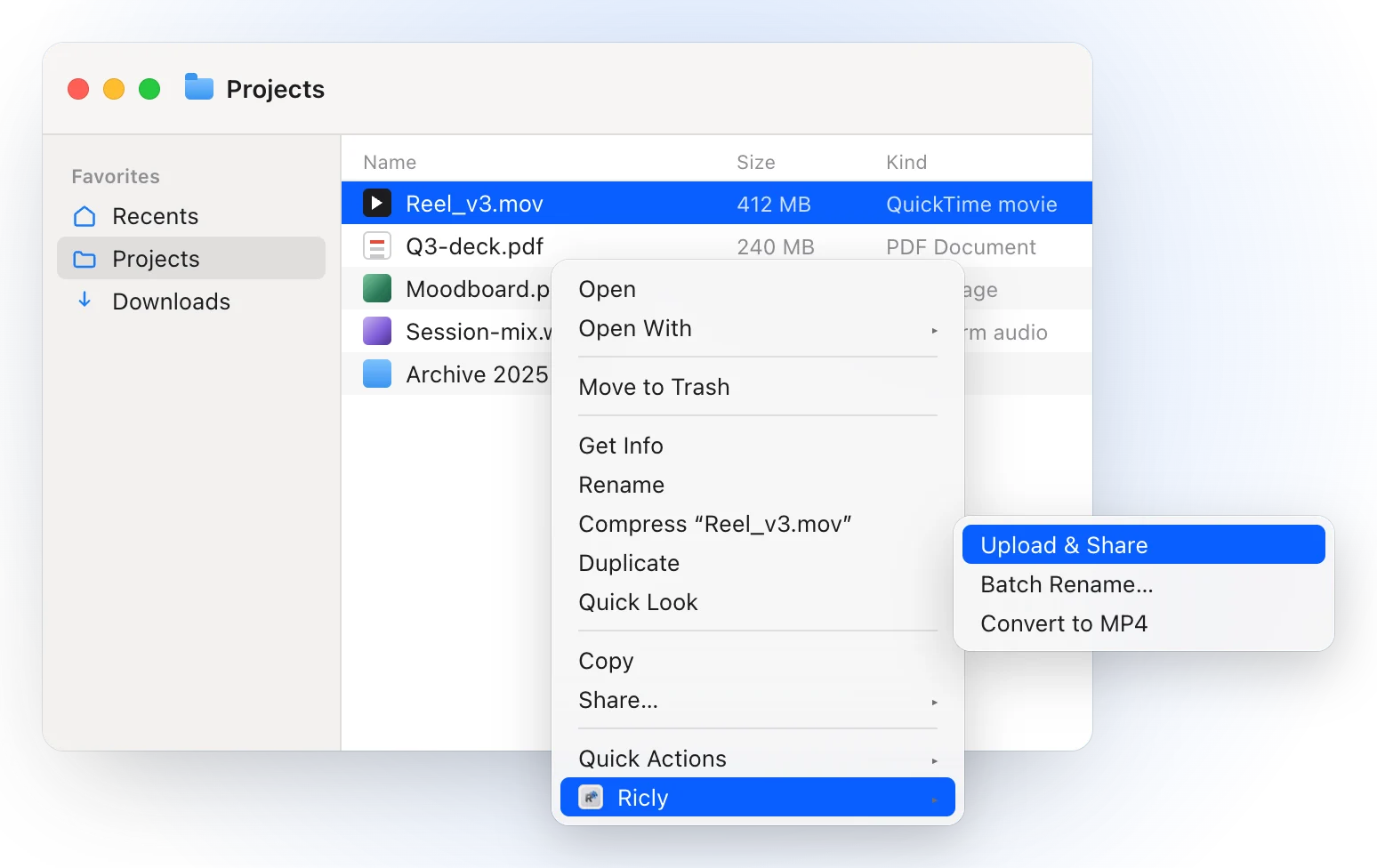
Task: Click the yellow minimize window button
Action: pyautogui.click(x=114, y=89)
